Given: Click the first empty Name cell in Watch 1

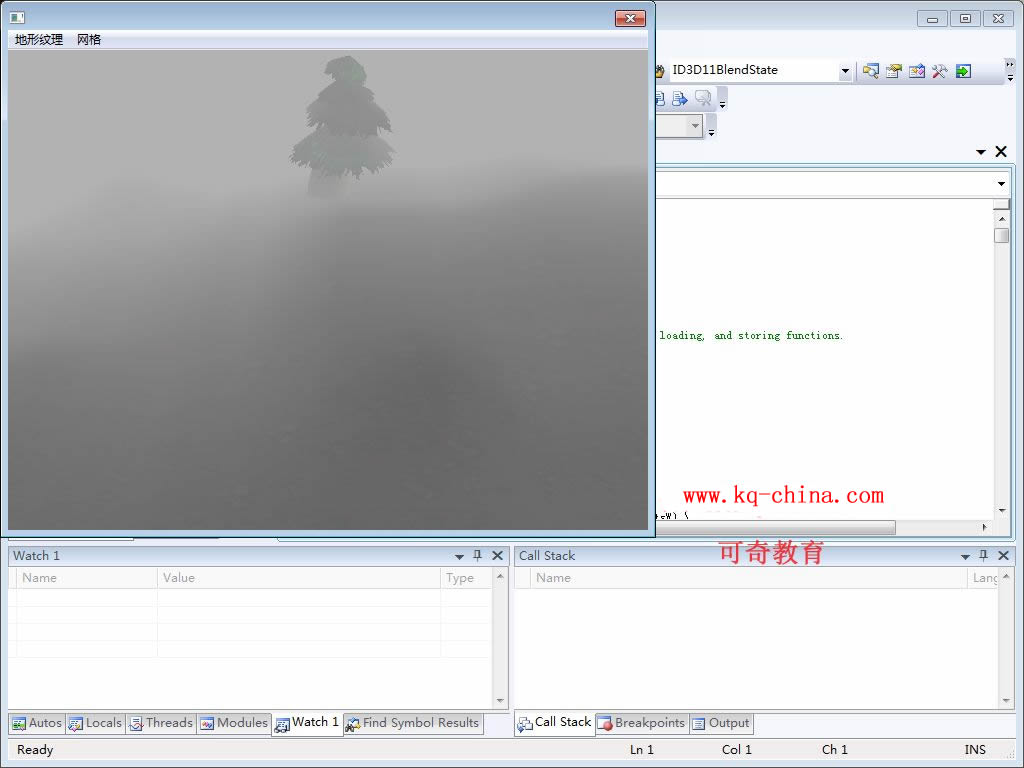Looking at the screenshot, I should point(87,597).
